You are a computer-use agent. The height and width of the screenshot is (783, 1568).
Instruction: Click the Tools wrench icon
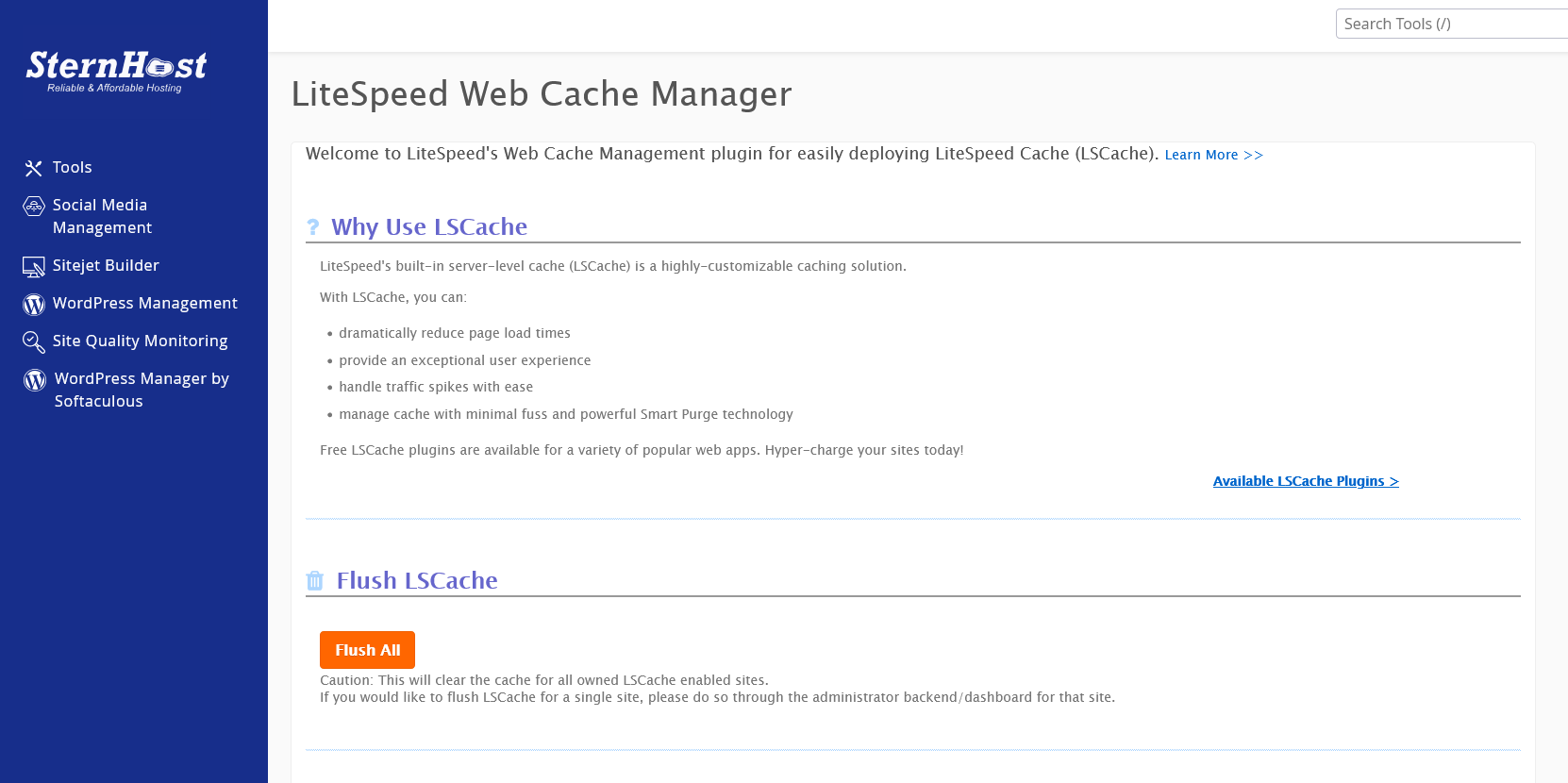point(34,168)
